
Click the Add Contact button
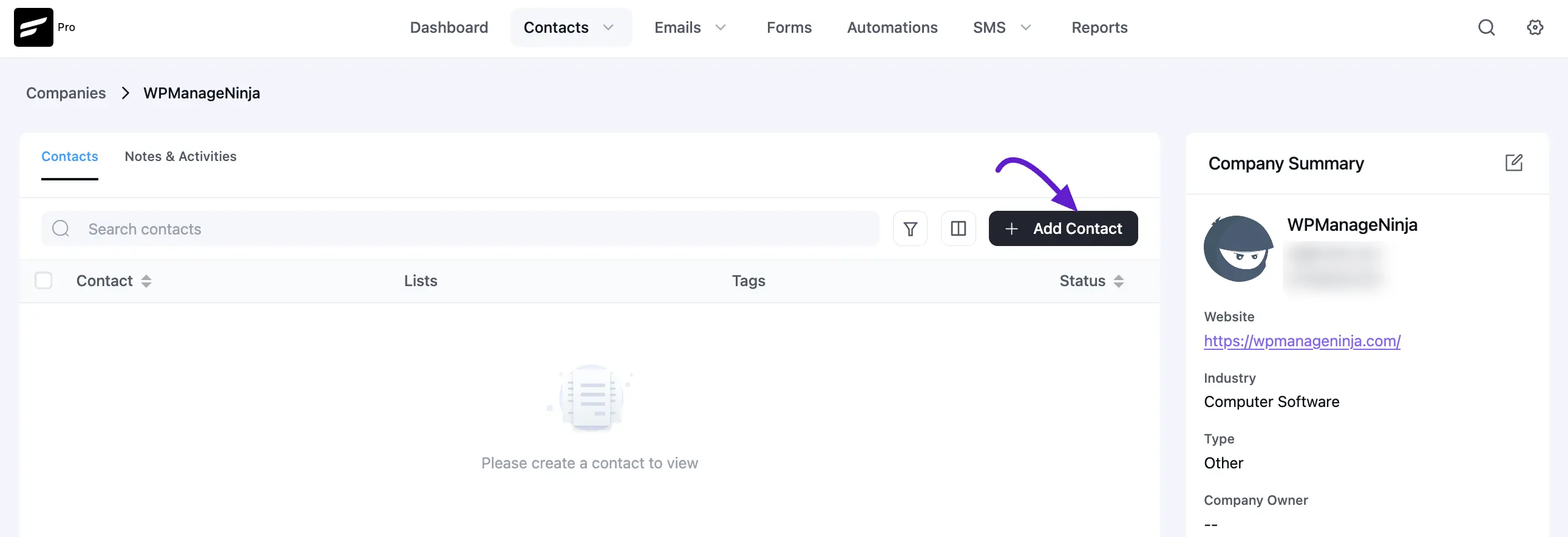(1063, 228)
